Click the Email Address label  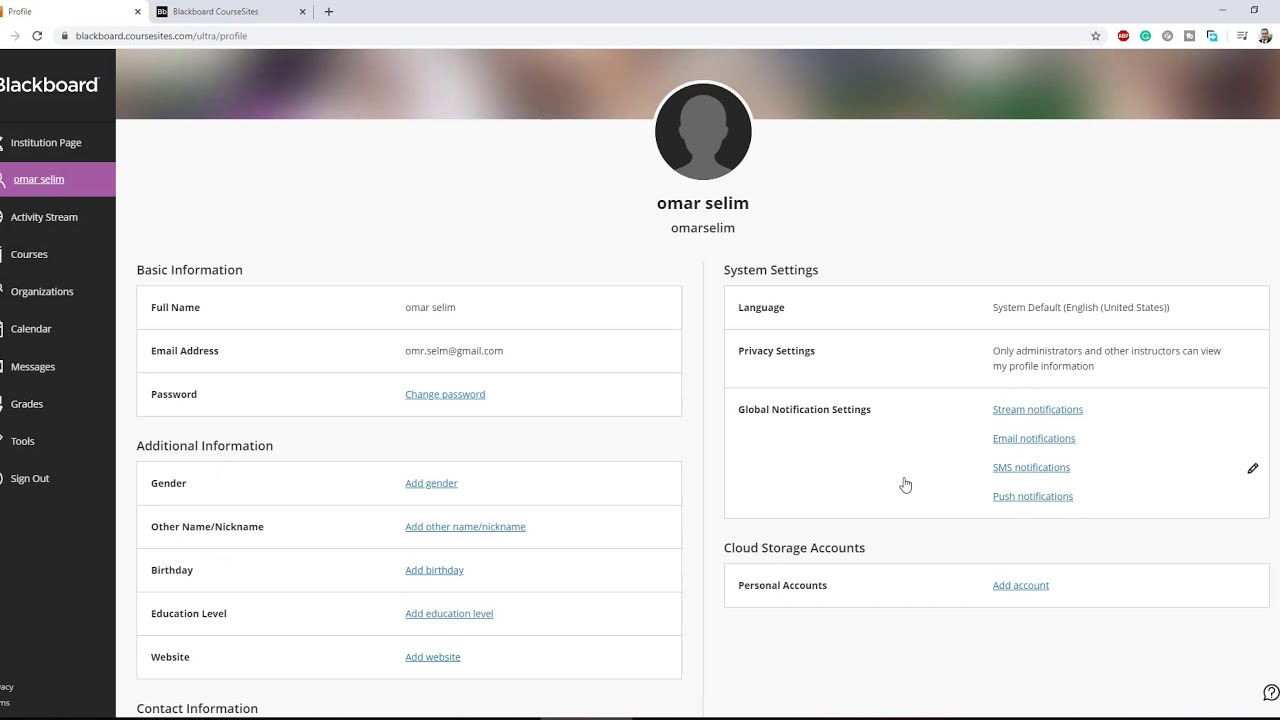click(184, 351)
